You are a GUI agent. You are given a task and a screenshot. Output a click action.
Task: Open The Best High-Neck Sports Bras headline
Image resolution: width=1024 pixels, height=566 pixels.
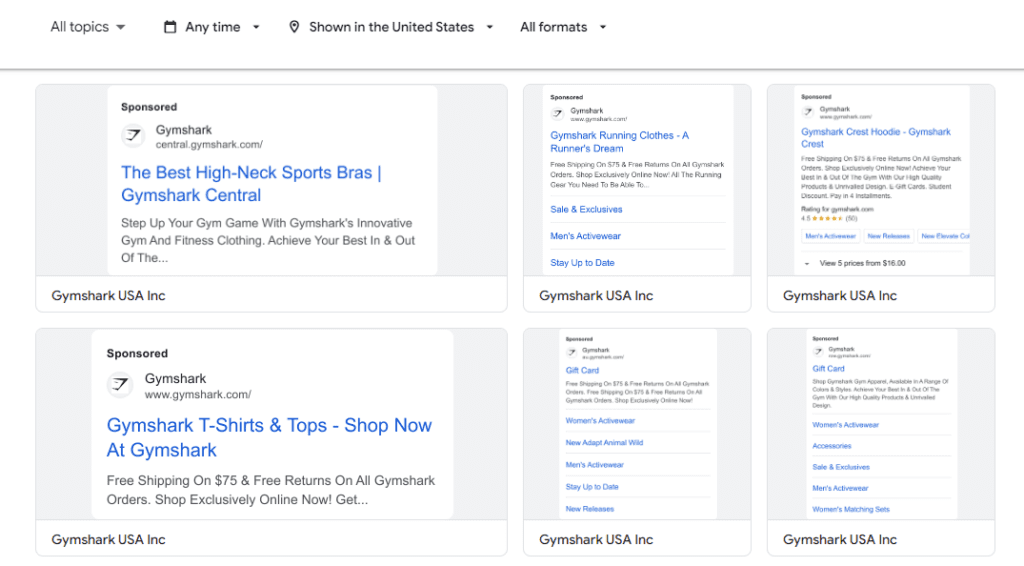[251, 184]
